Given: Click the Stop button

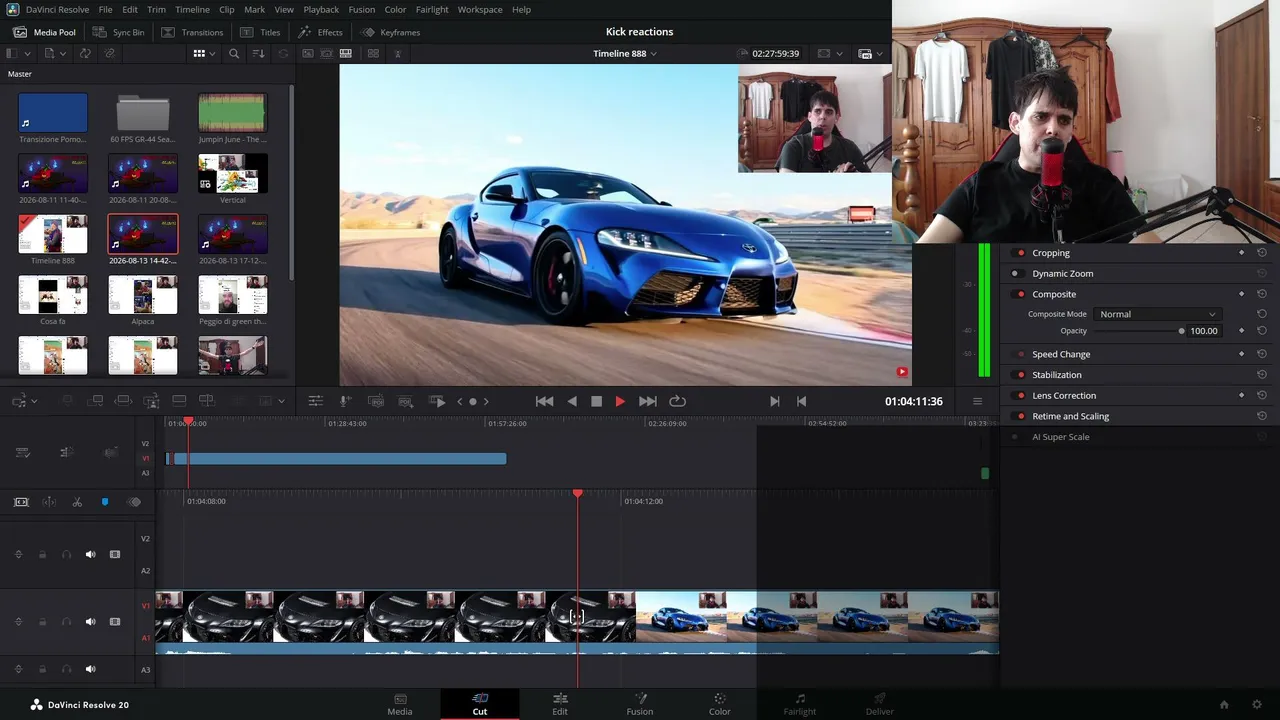Looking at the screenshot, I should [x=597, y=401].
